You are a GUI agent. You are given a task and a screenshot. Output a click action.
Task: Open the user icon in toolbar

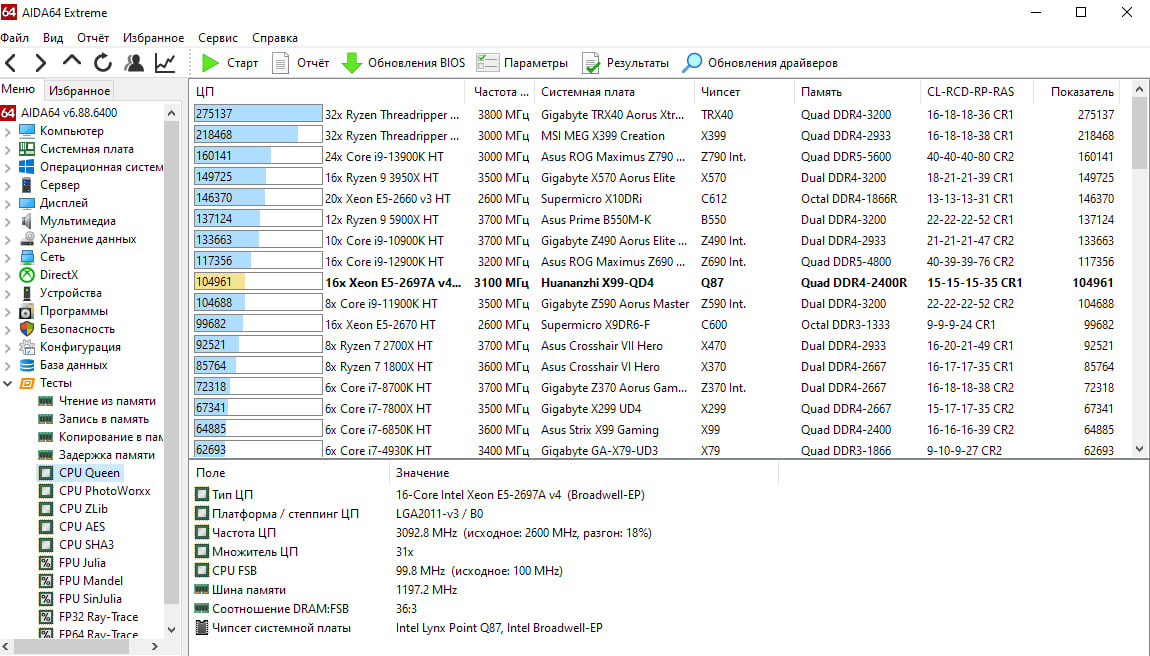pos(134,63)
